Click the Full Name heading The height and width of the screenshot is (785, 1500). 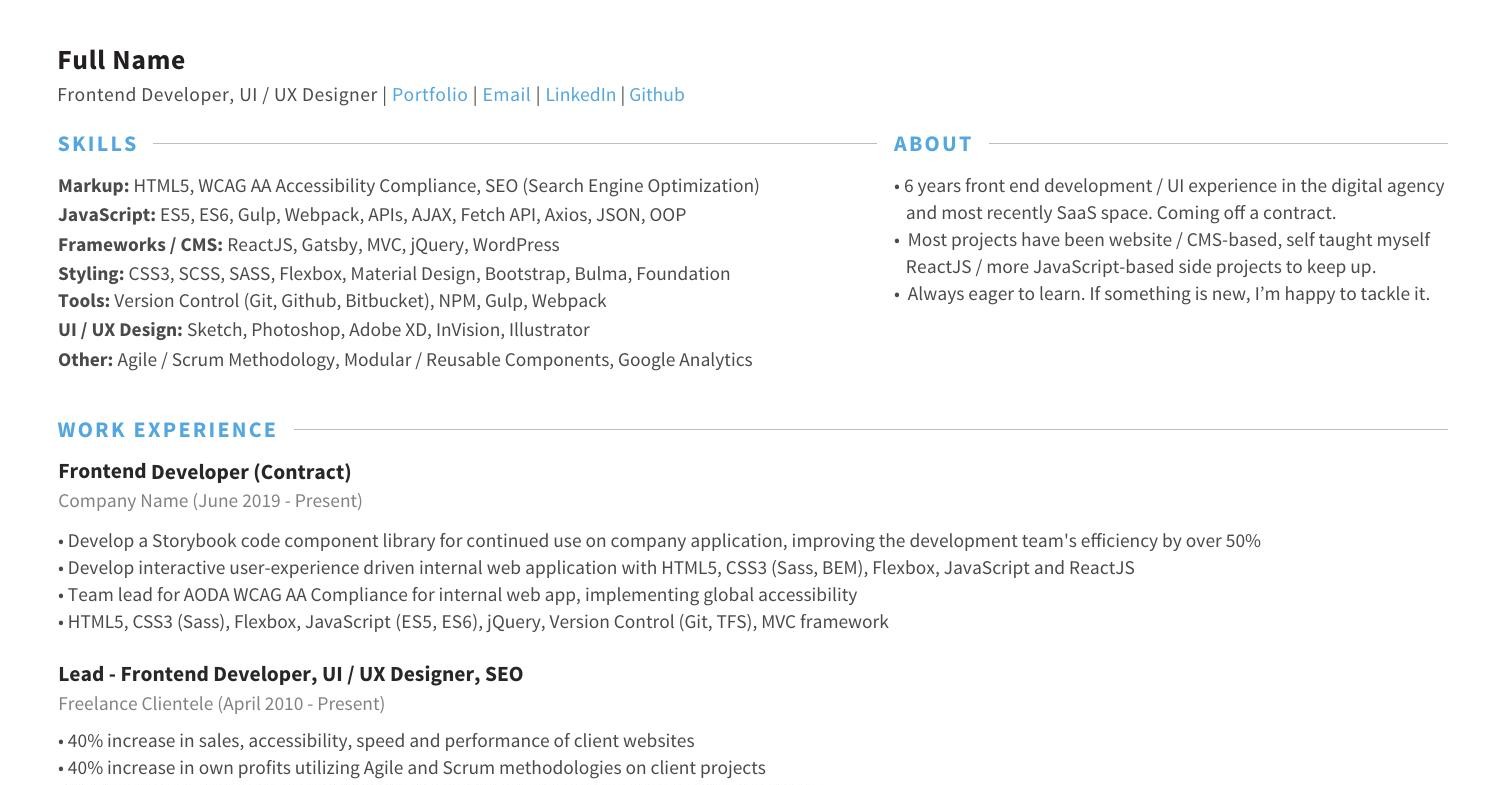coord(121,60)
